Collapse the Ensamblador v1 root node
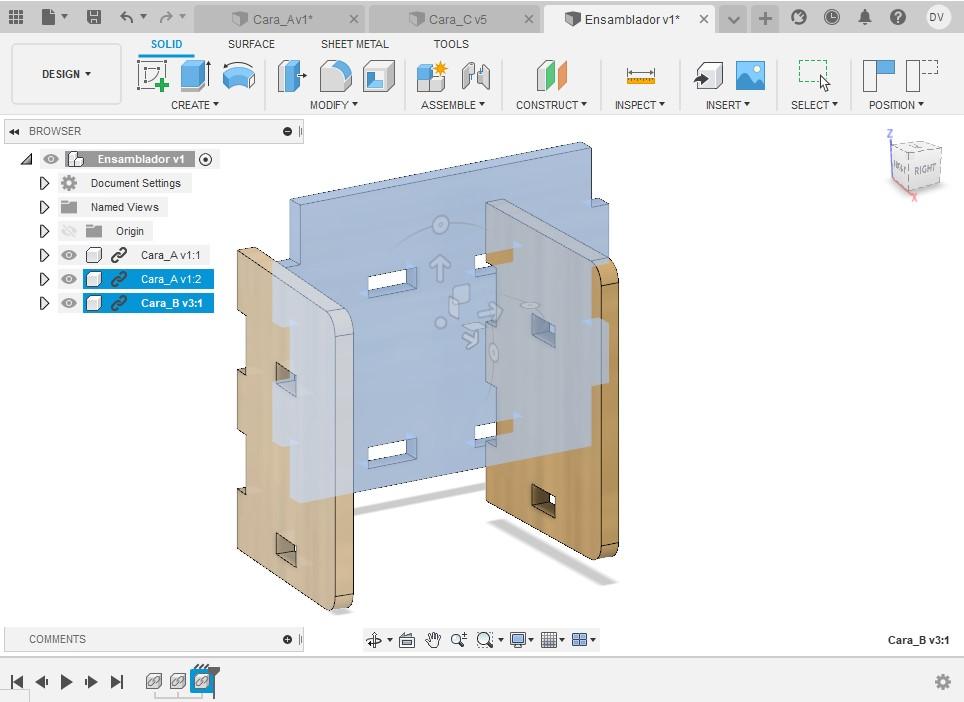This screenshot has height=702, width=964. [26, 159]
